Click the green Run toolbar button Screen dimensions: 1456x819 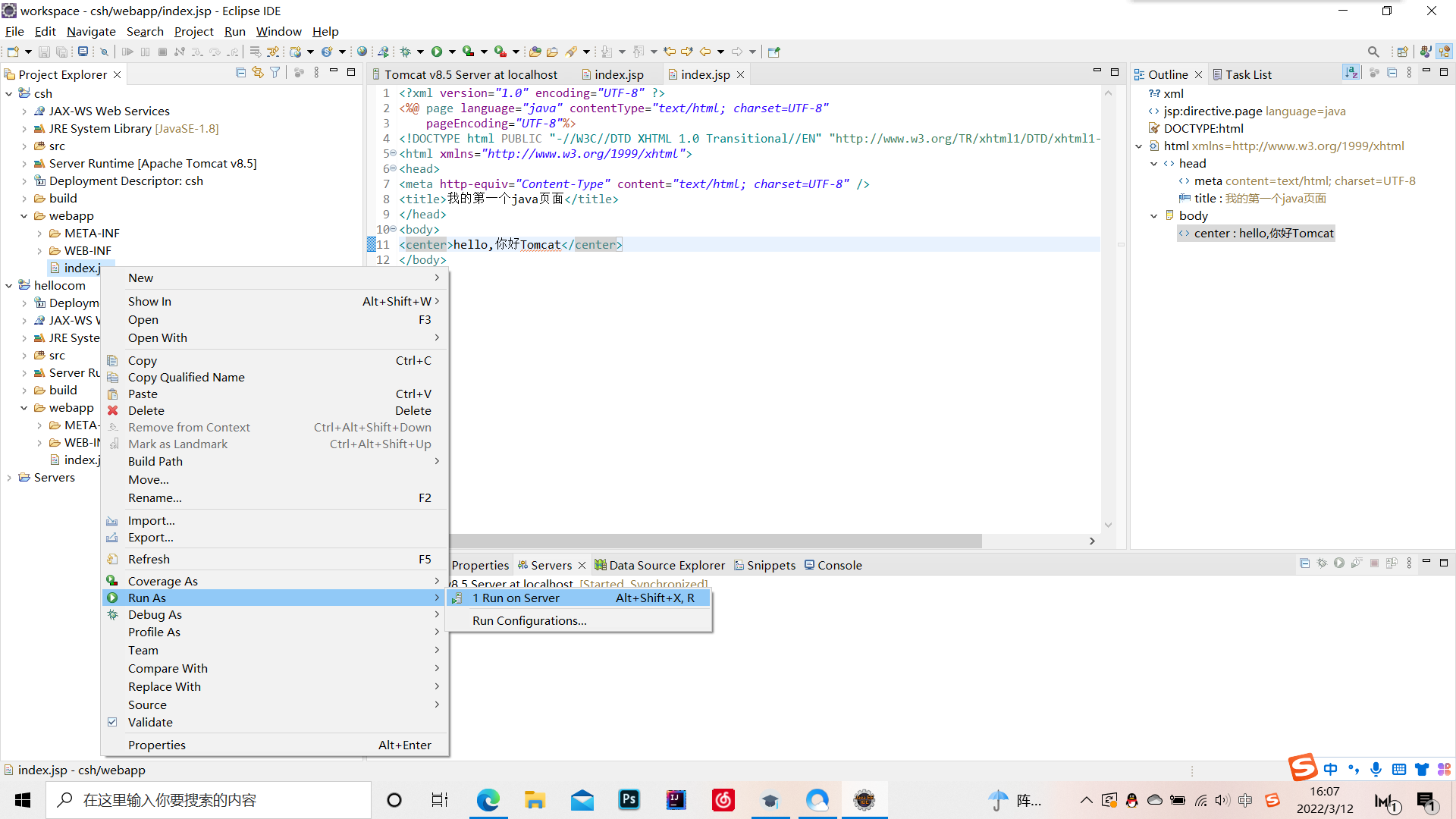tap(437, 52)
